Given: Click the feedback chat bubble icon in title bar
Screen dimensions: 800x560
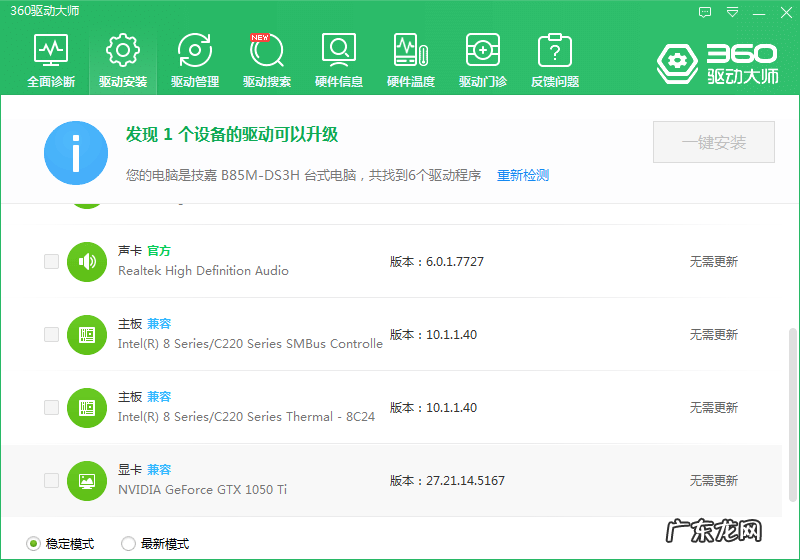Looking at the screenshot, I should [x=705, y=12].
